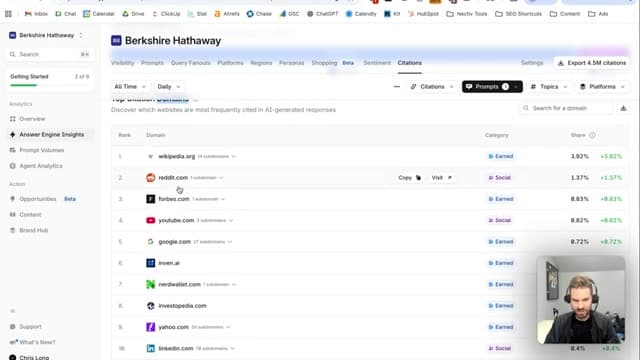This screenshot has width=640, height=360.
Task: Click the download icon beside domain search
Action: coord(623,108)
